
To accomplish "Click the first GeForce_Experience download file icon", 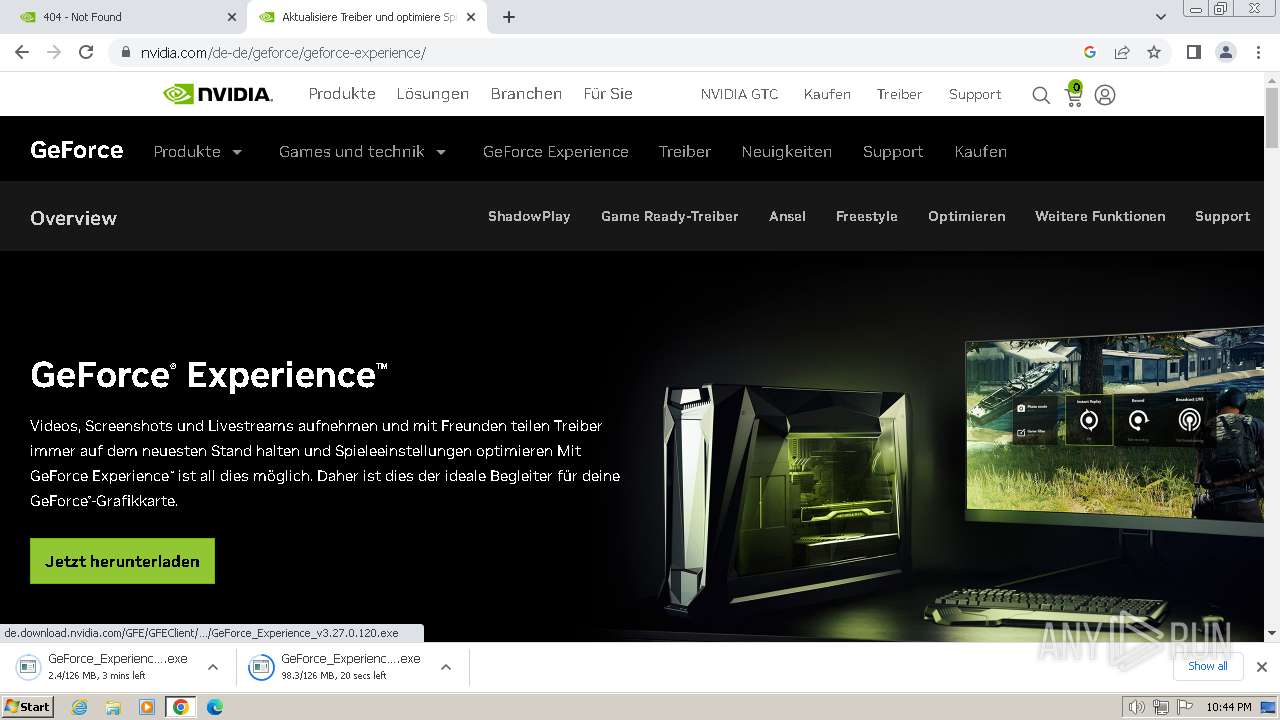I will [x=28, y=666].
